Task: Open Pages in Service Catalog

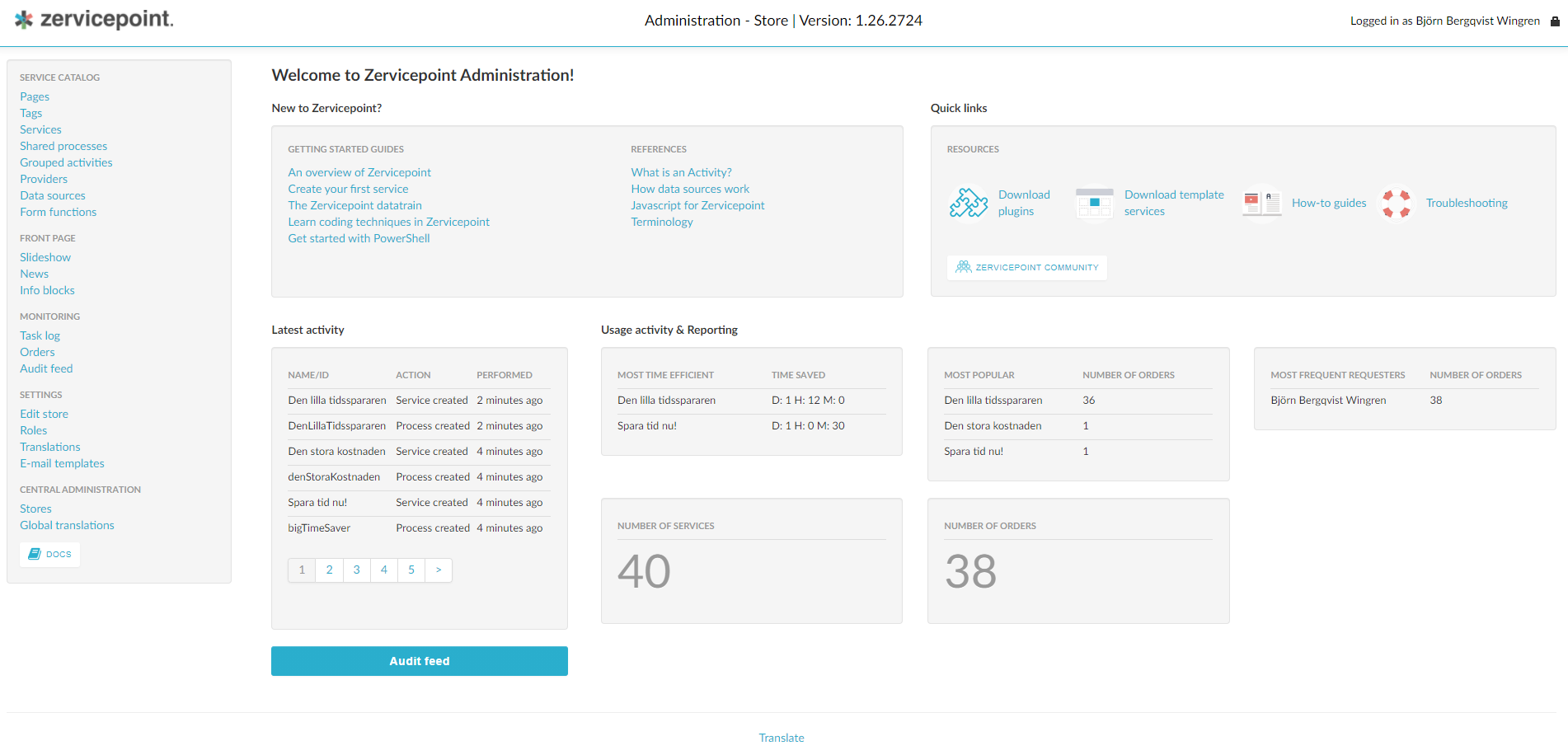Action: (35, 96)
